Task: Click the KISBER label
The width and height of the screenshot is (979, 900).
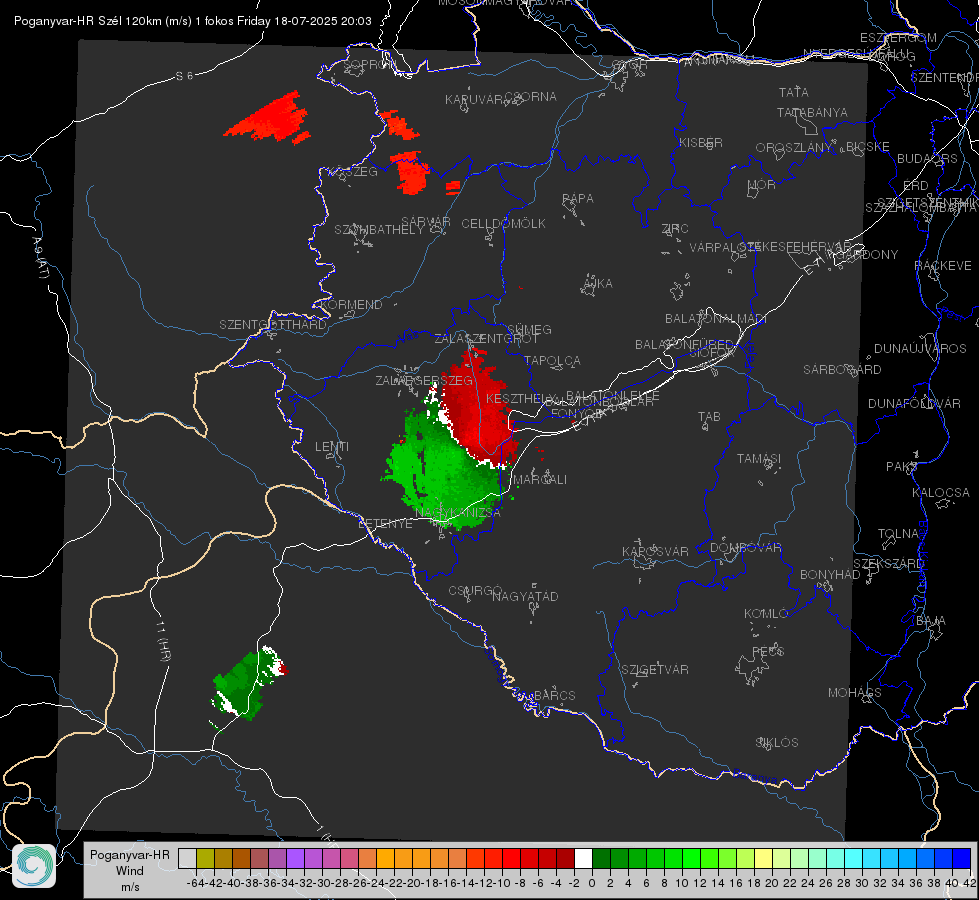Action: coord(701,142)
